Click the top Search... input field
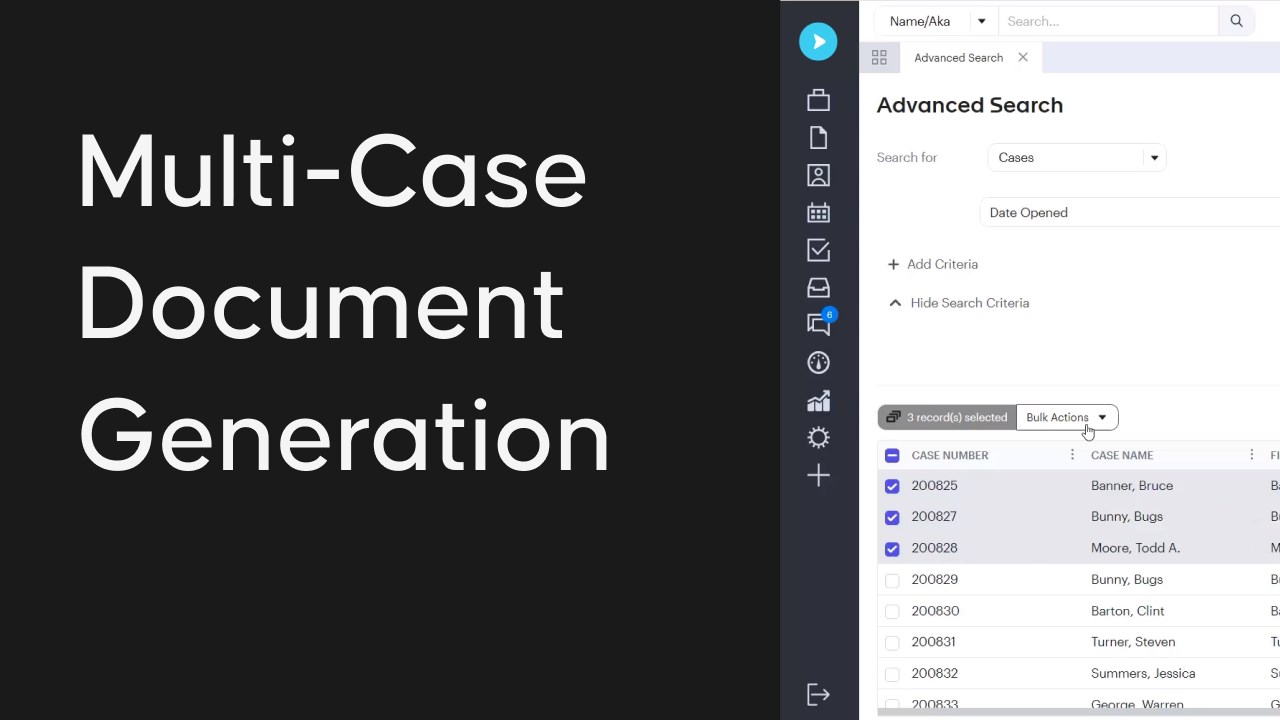Image resolution: width=1280 pixels, height=720 pixels. click(x=1108, y=21)
